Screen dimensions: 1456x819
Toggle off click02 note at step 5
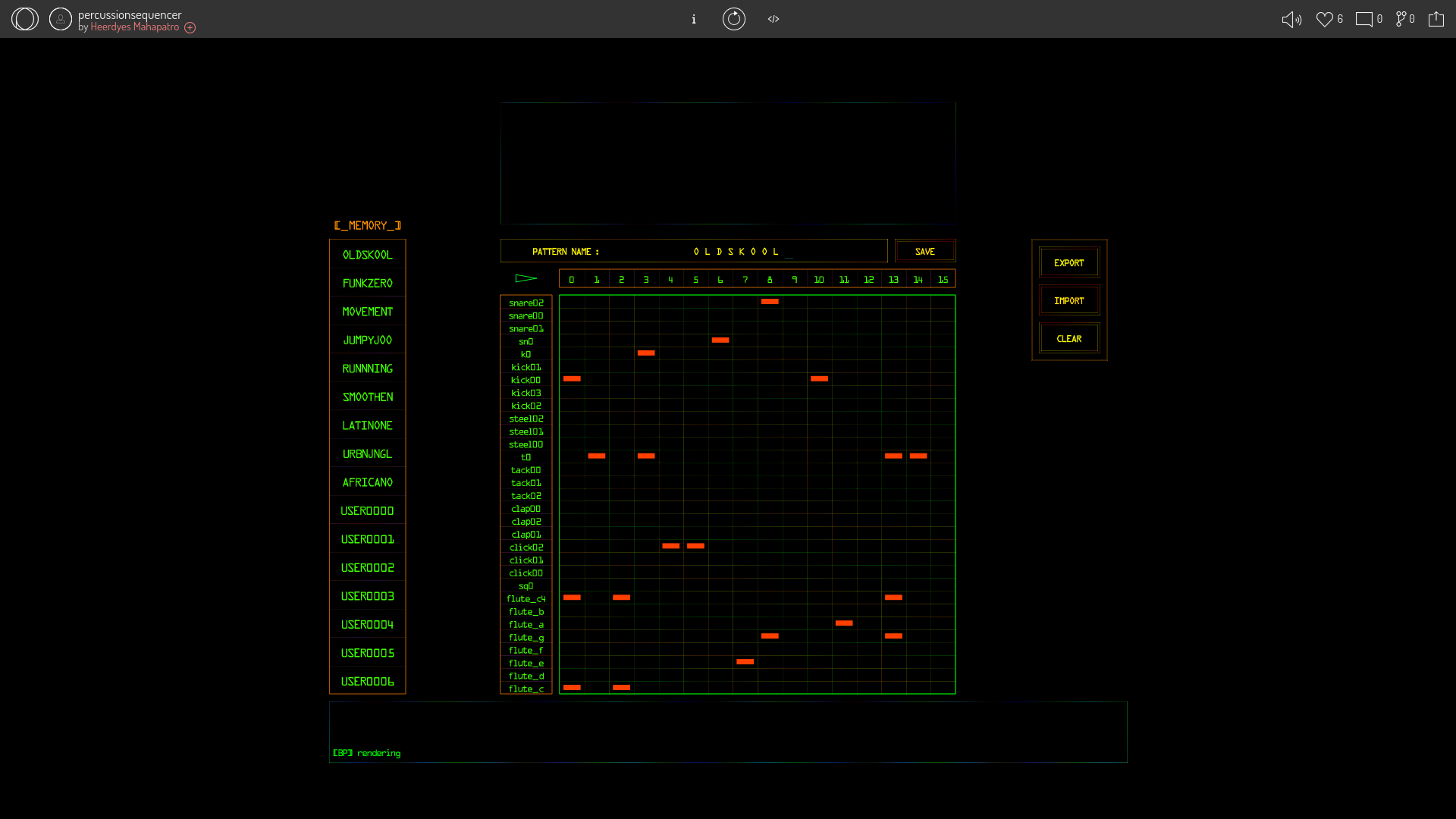[x=695, y=546]
